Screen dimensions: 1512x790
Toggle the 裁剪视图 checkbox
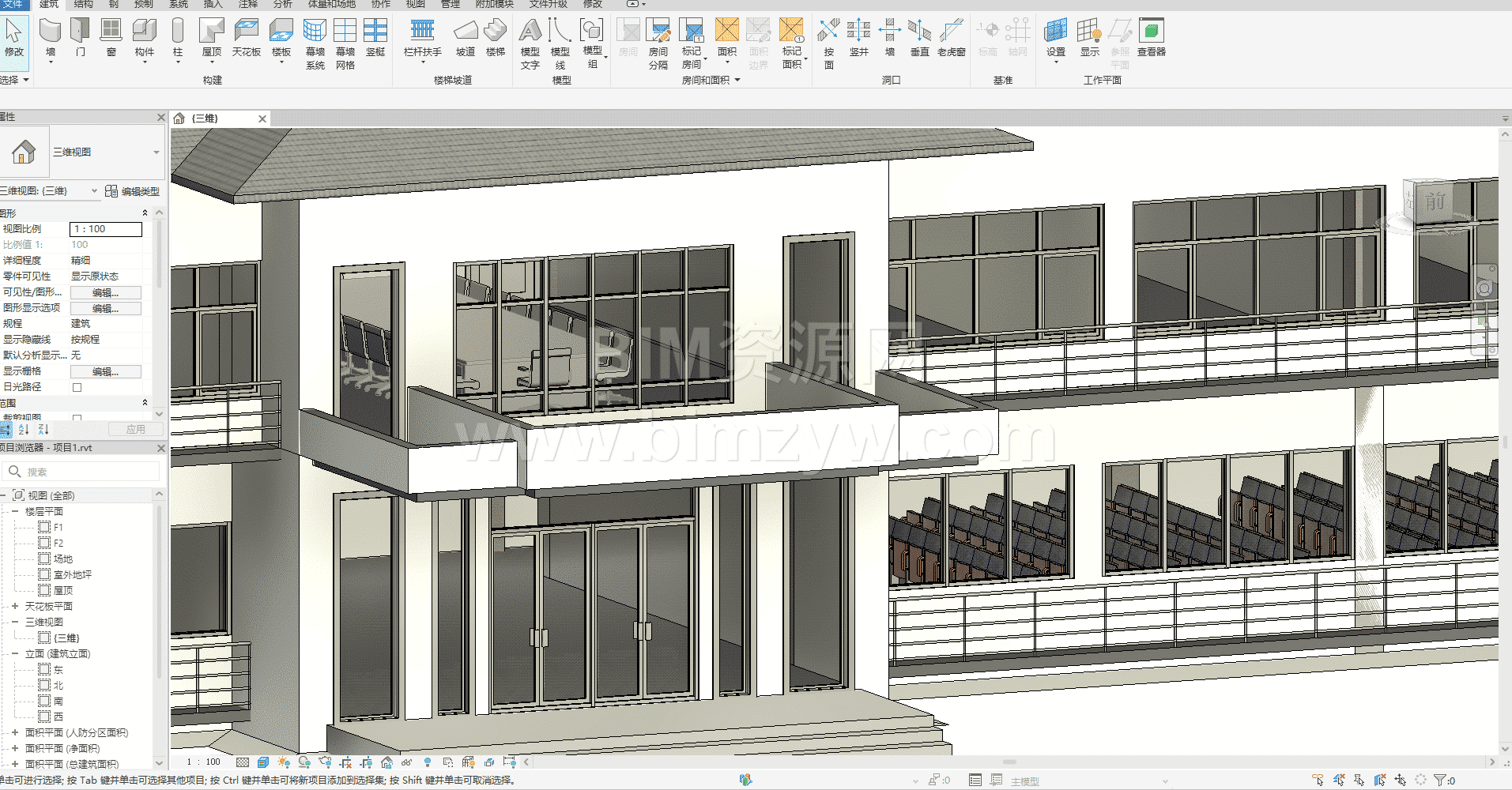[77, 417]
